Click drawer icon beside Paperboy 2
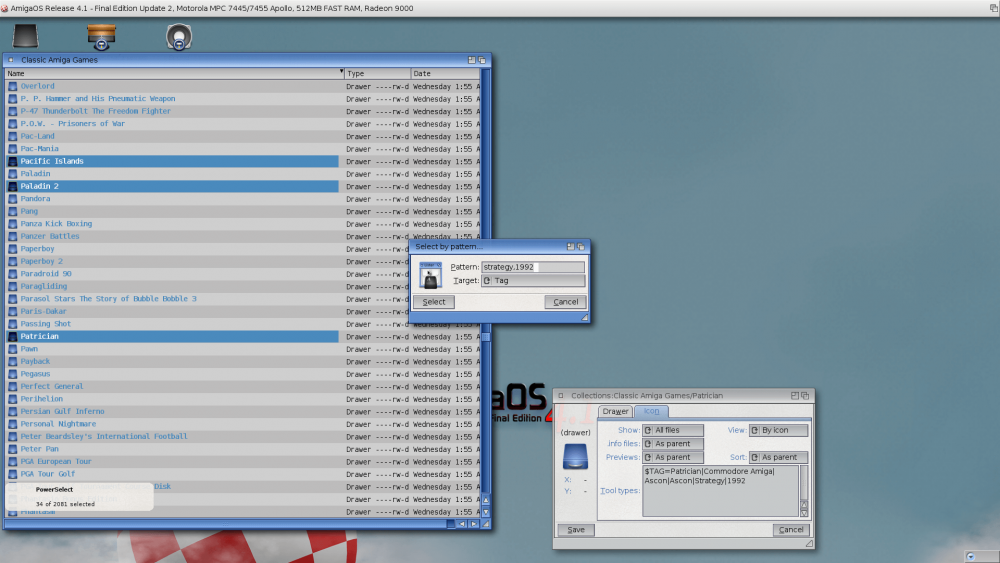1000x563 pixels. [x=13, y=261]
